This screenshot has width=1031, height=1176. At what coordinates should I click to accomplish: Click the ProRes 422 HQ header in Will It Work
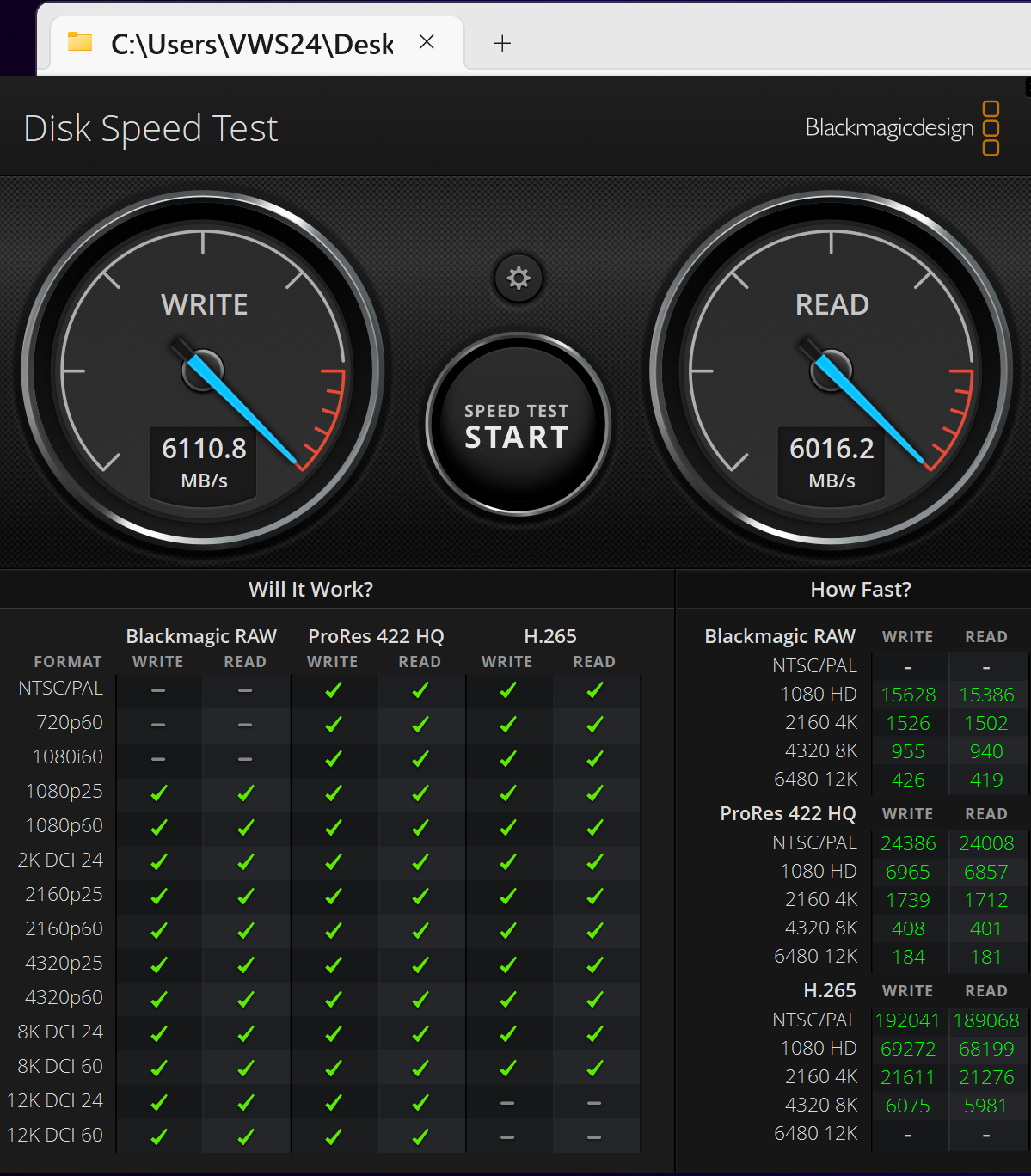point(377,636)
